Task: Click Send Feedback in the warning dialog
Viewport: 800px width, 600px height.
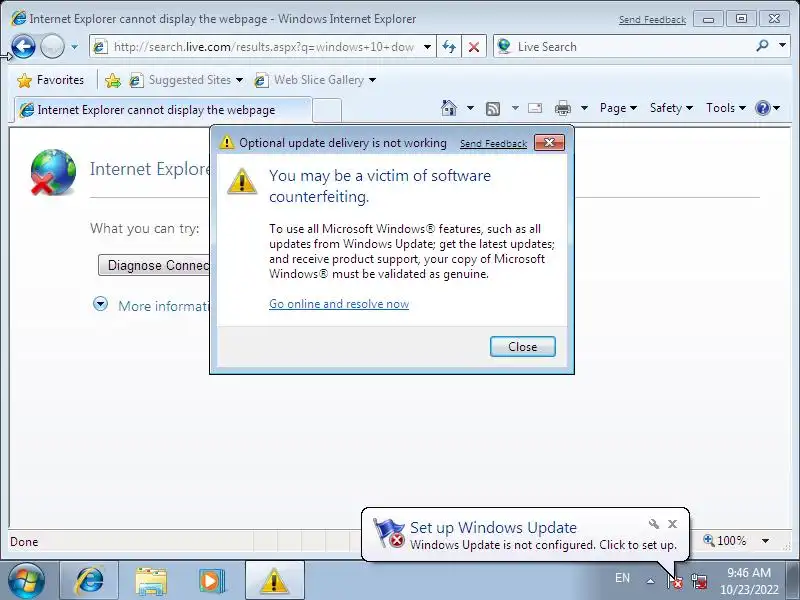Action: pos(493,144)
